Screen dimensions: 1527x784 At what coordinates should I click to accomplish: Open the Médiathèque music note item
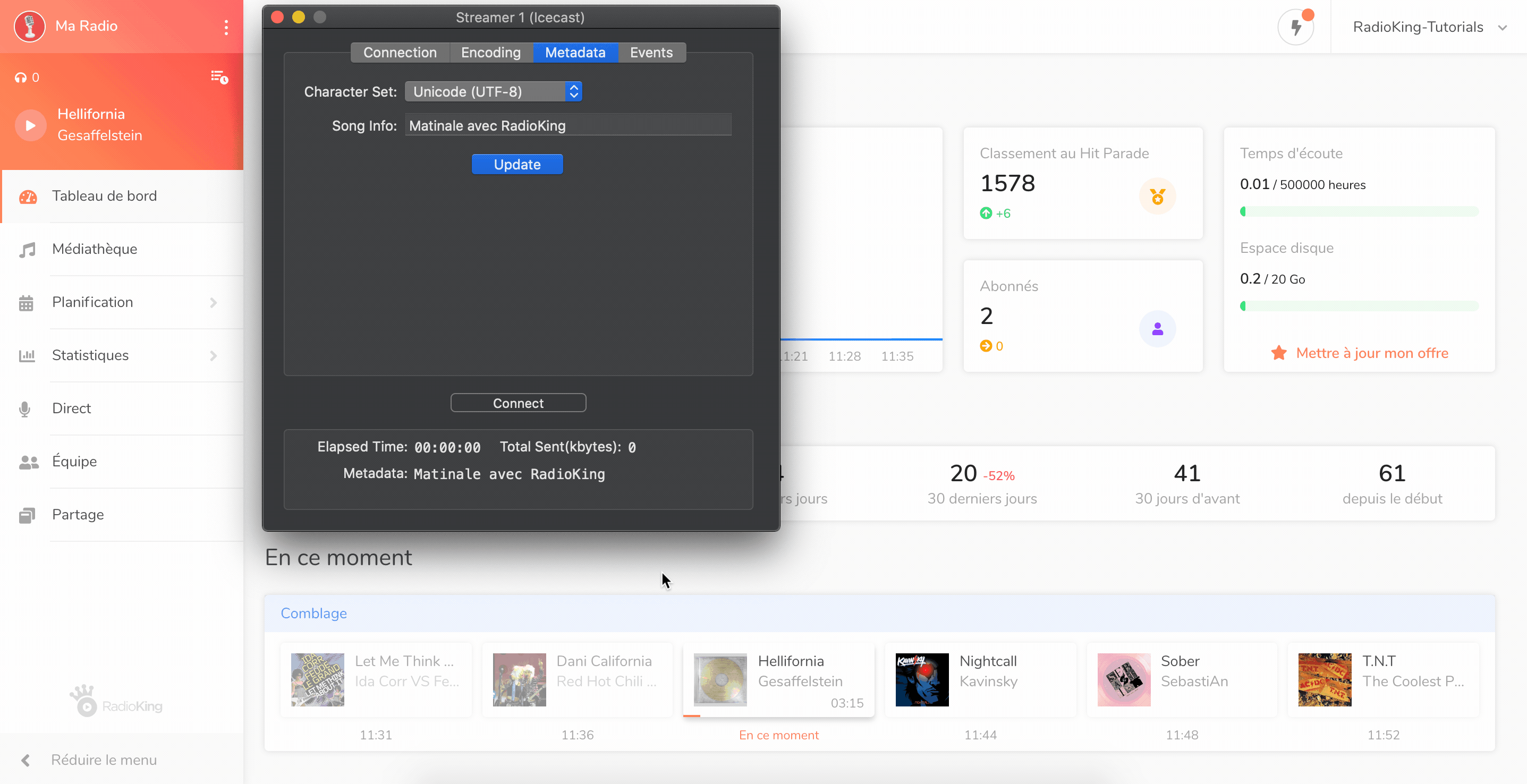click(x=94, y=249)
